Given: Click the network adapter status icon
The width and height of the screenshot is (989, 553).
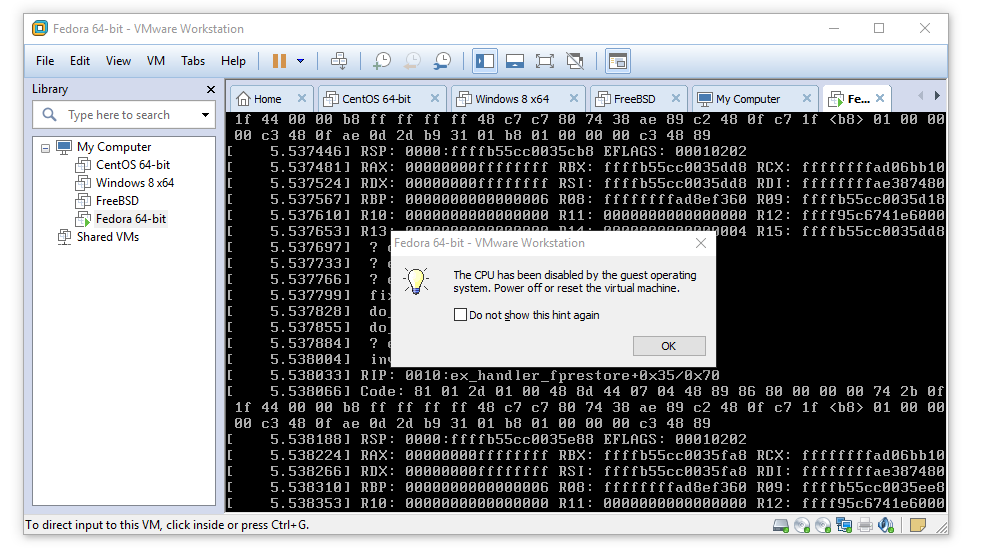Looking at the screenshot, I should tap(844, 525).
